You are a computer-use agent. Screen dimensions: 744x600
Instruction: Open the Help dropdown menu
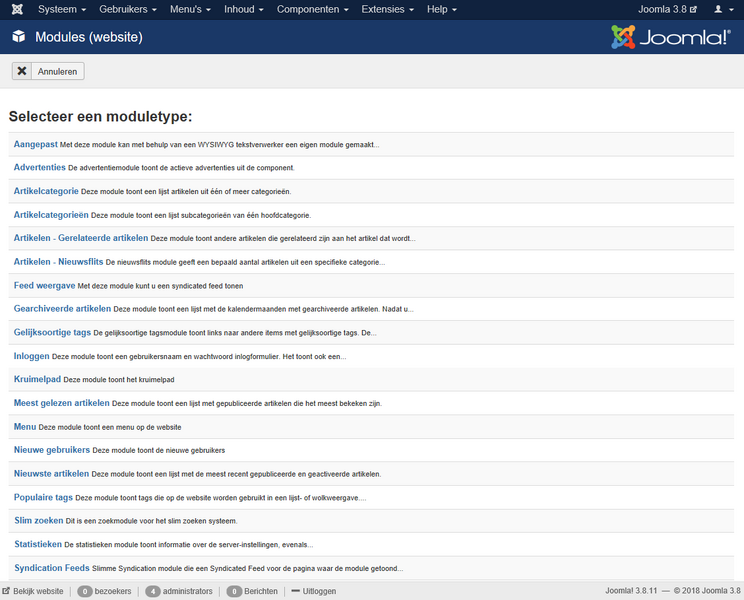[x=442, y=9]
